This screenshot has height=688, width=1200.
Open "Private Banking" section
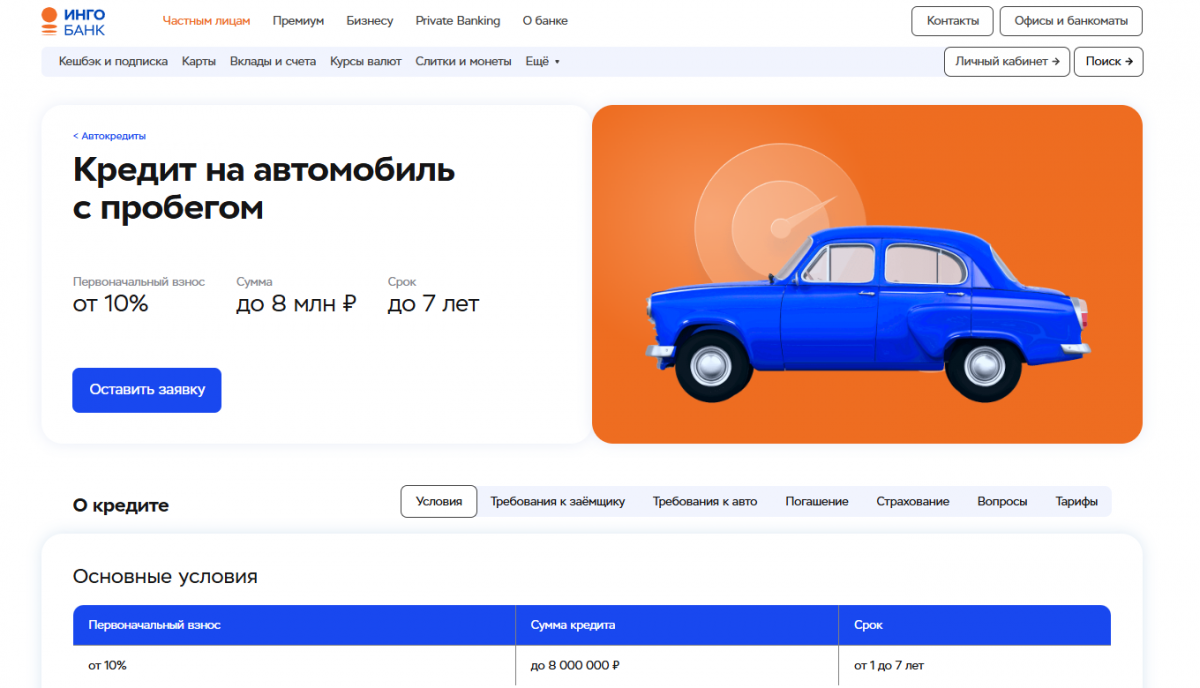[x=457, y=21]
